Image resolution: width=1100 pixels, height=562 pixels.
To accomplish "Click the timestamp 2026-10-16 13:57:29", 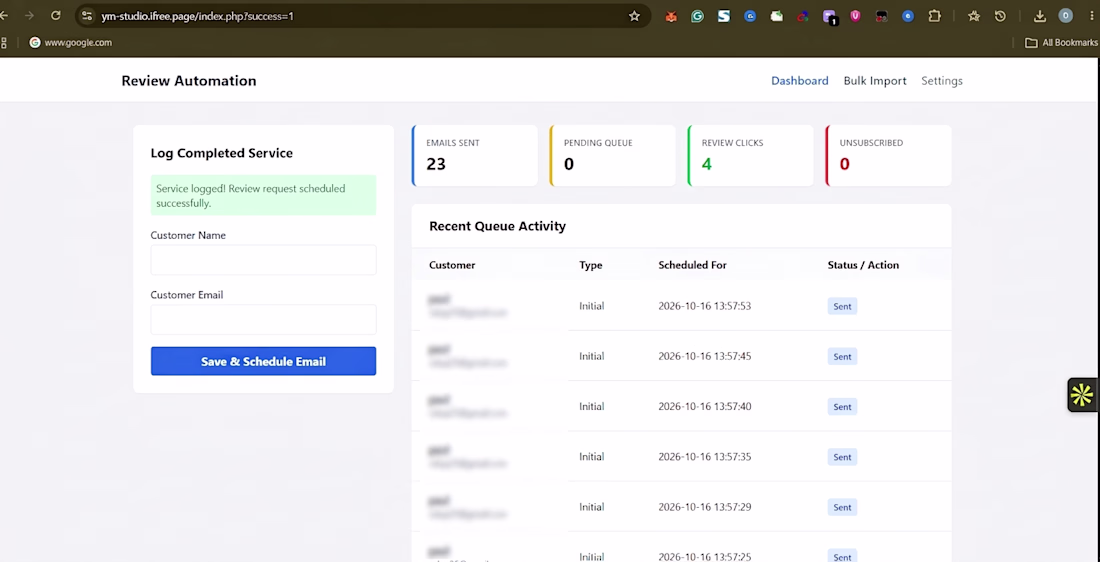I will point(704,507).
